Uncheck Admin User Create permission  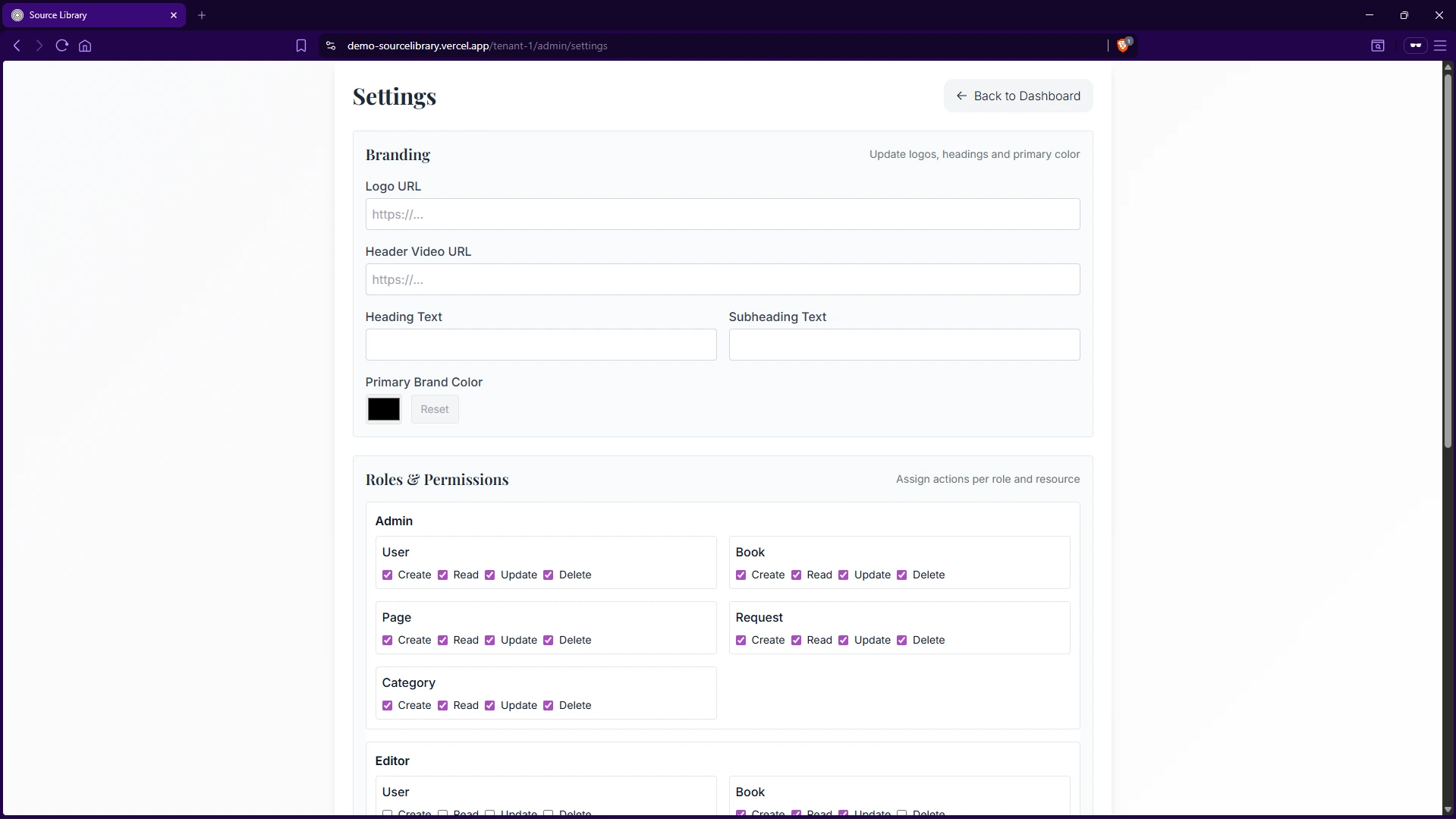pyautogui.click(x=388, y=575)
